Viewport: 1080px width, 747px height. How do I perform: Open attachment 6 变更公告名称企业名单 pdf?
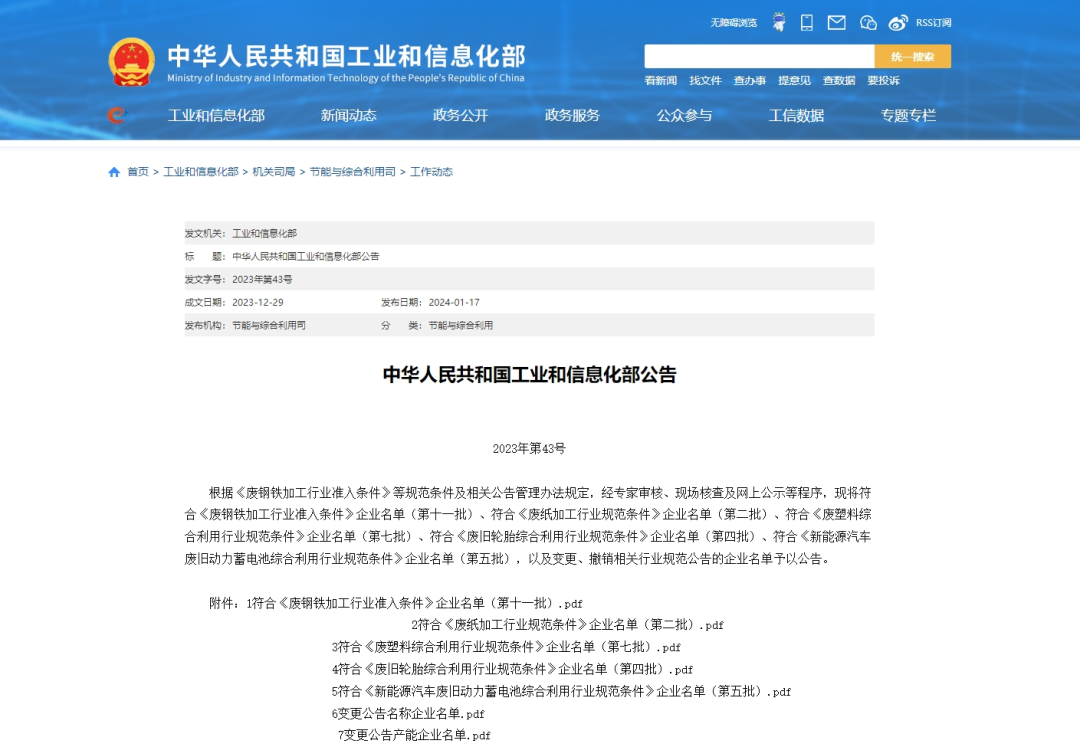[408, 714]
